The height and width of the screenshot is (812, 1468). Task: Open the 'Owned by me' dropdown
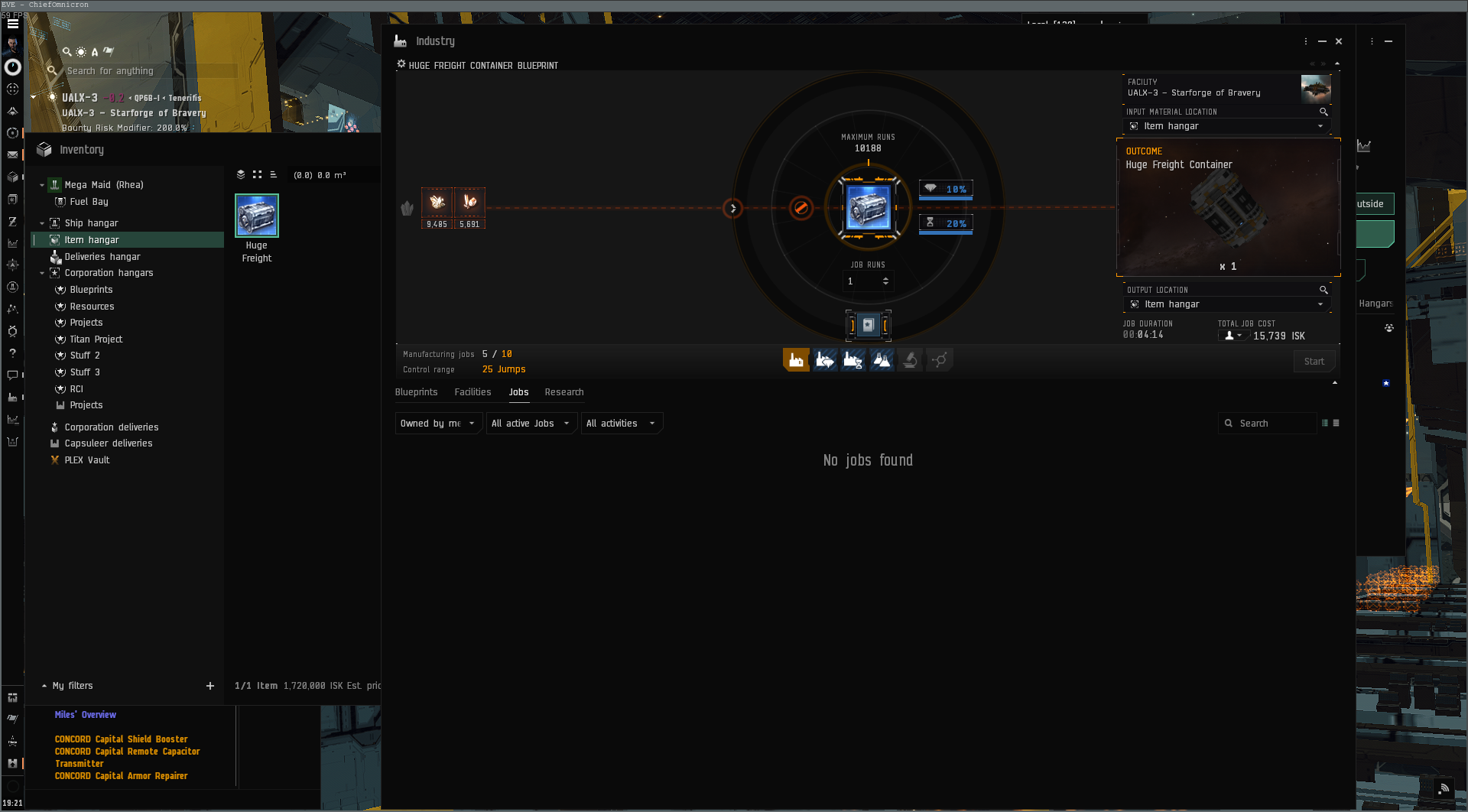437,424
